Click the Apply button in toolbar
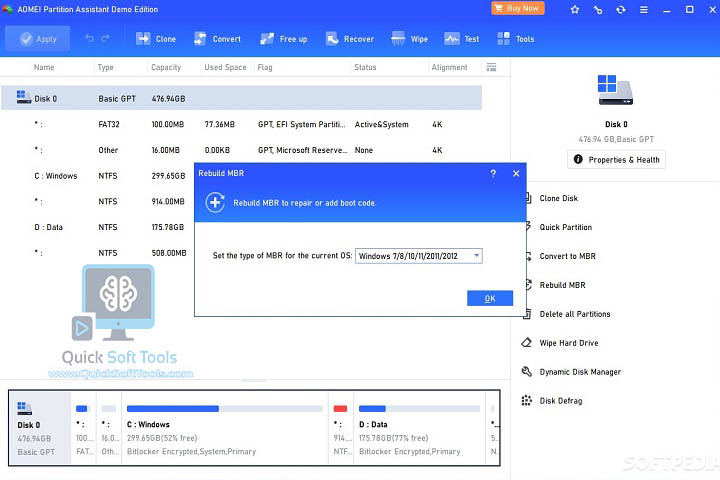This screenshot has width=720, height=480. click(x=38, y=39)
